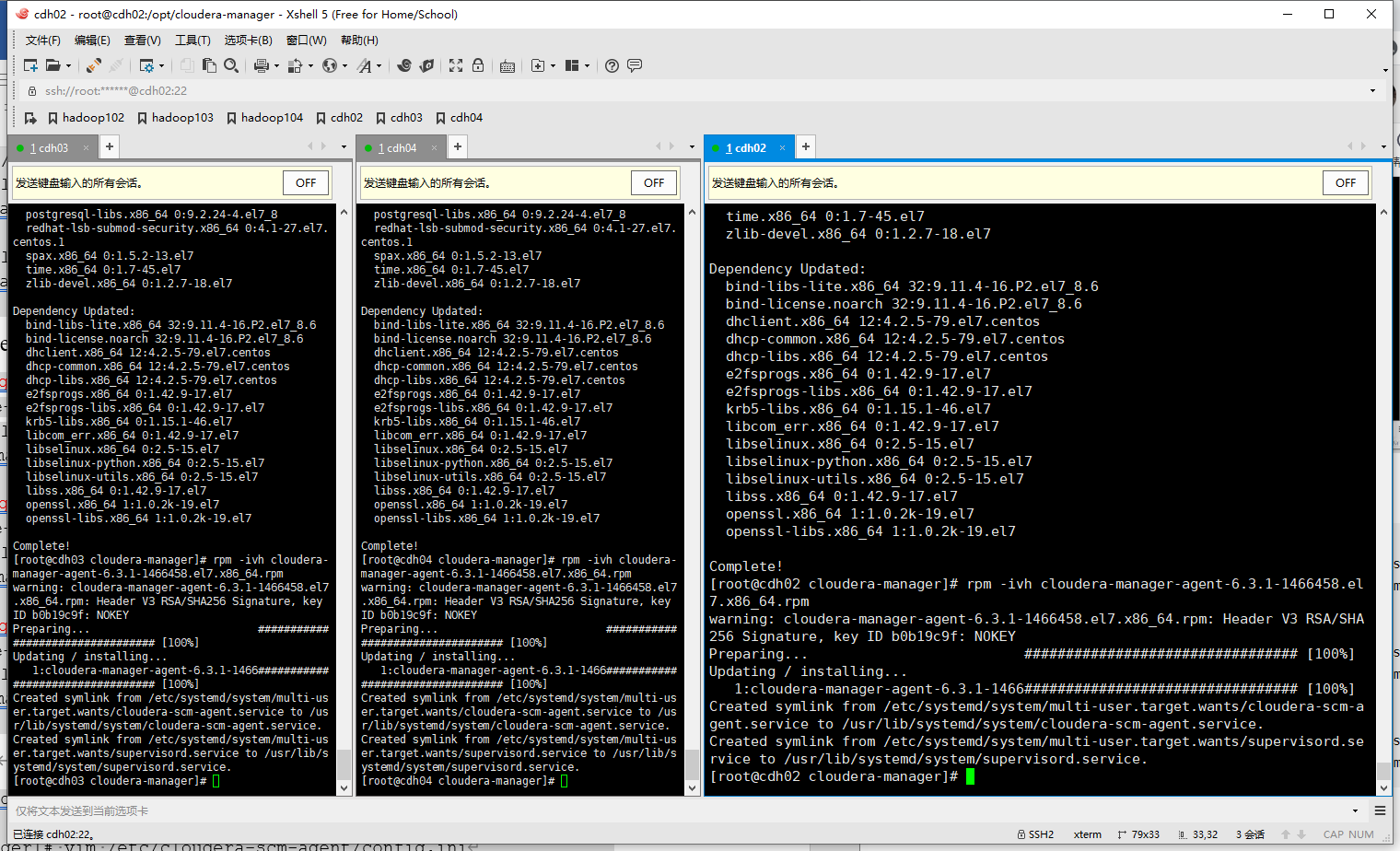Launch Xmanager from the toolbar

[x=426, y=65]
